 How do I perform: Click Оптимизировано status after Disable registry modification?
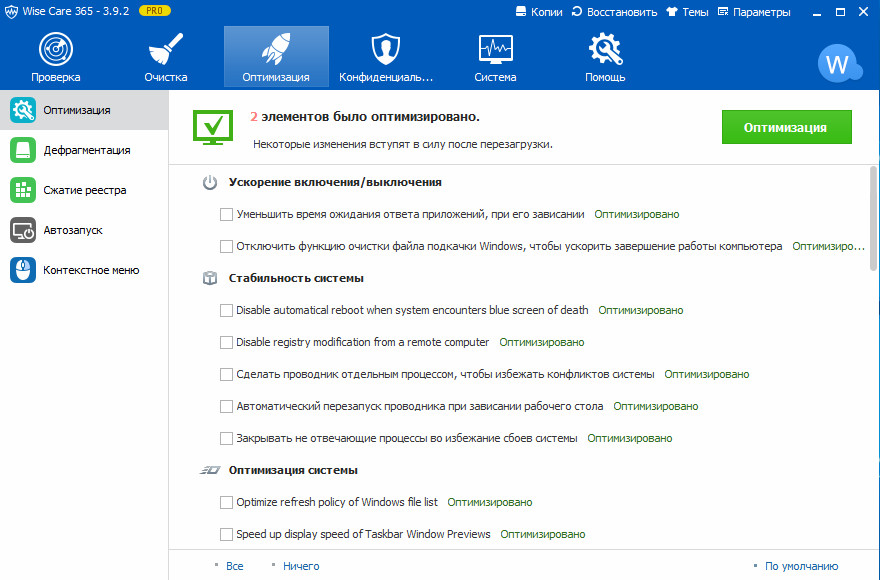(542, 342)
